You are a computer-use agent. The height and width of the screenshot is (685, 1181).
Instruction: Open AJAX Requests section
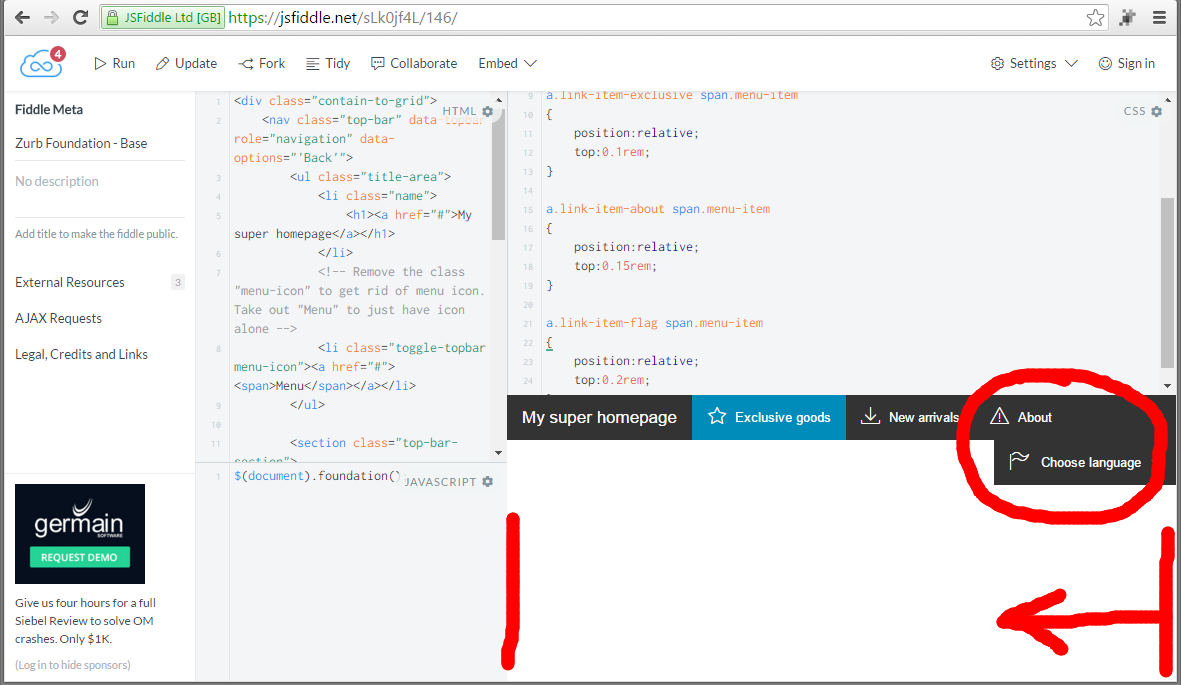(x=59, y=318)
